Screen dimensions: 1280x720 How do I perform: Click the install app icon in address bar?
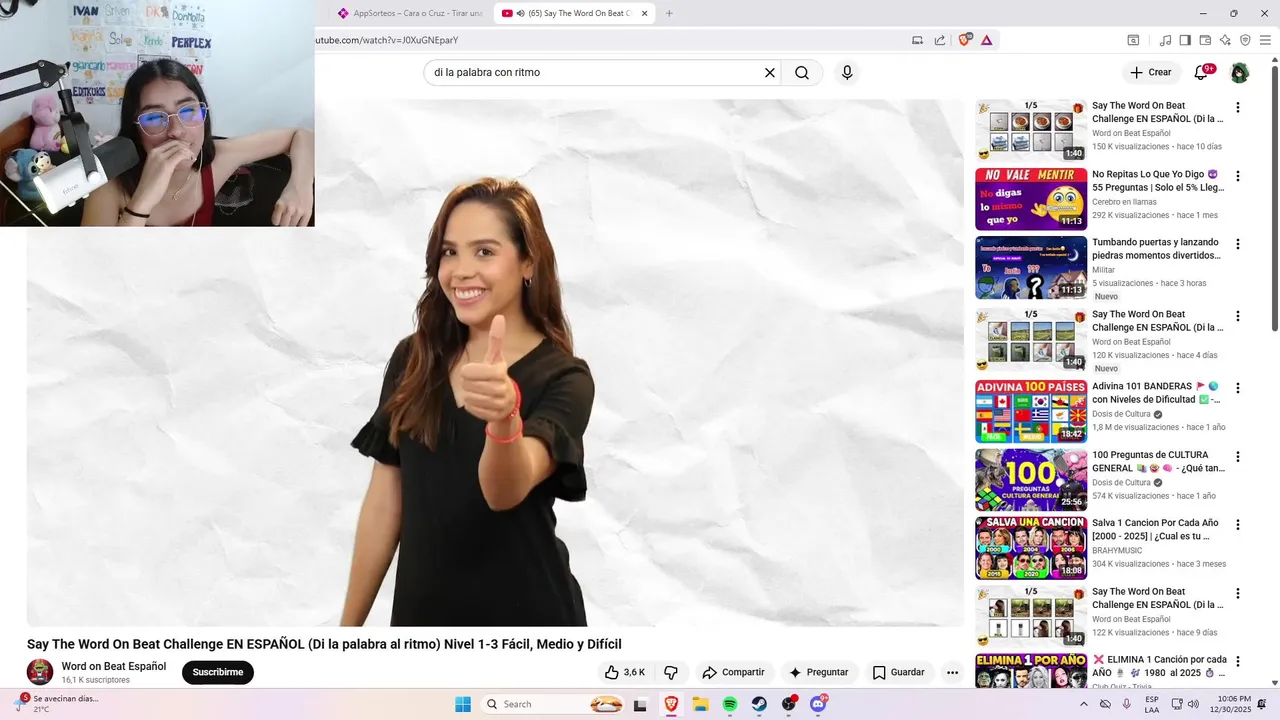click(917, 40)
